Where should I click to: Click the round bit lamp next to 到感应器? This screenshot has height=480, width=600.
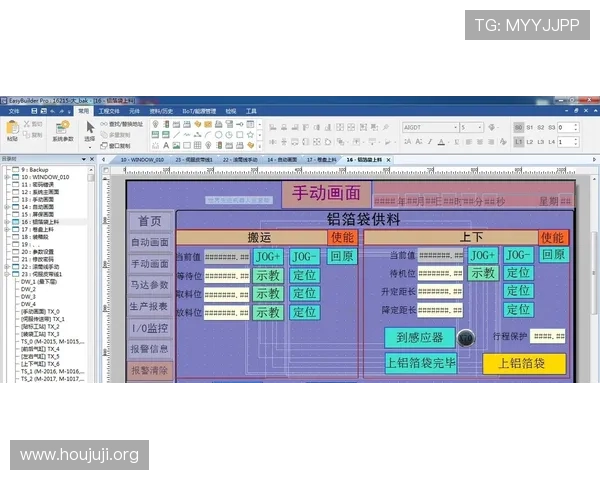point(465,338)
